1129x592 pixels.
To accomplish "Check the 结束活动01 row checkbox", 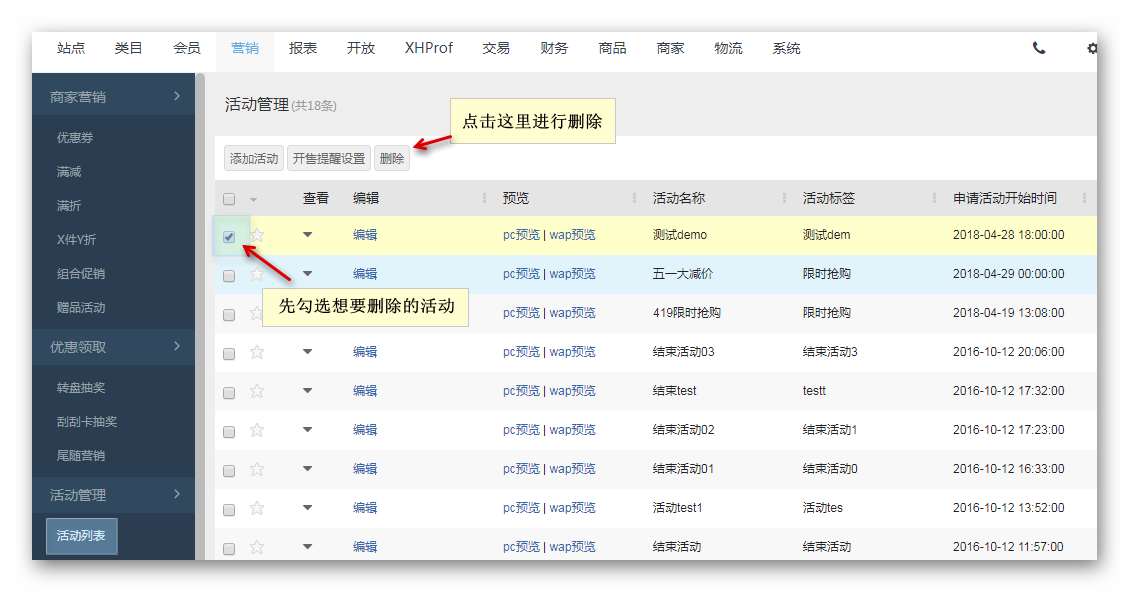I will tap(229, 470).
